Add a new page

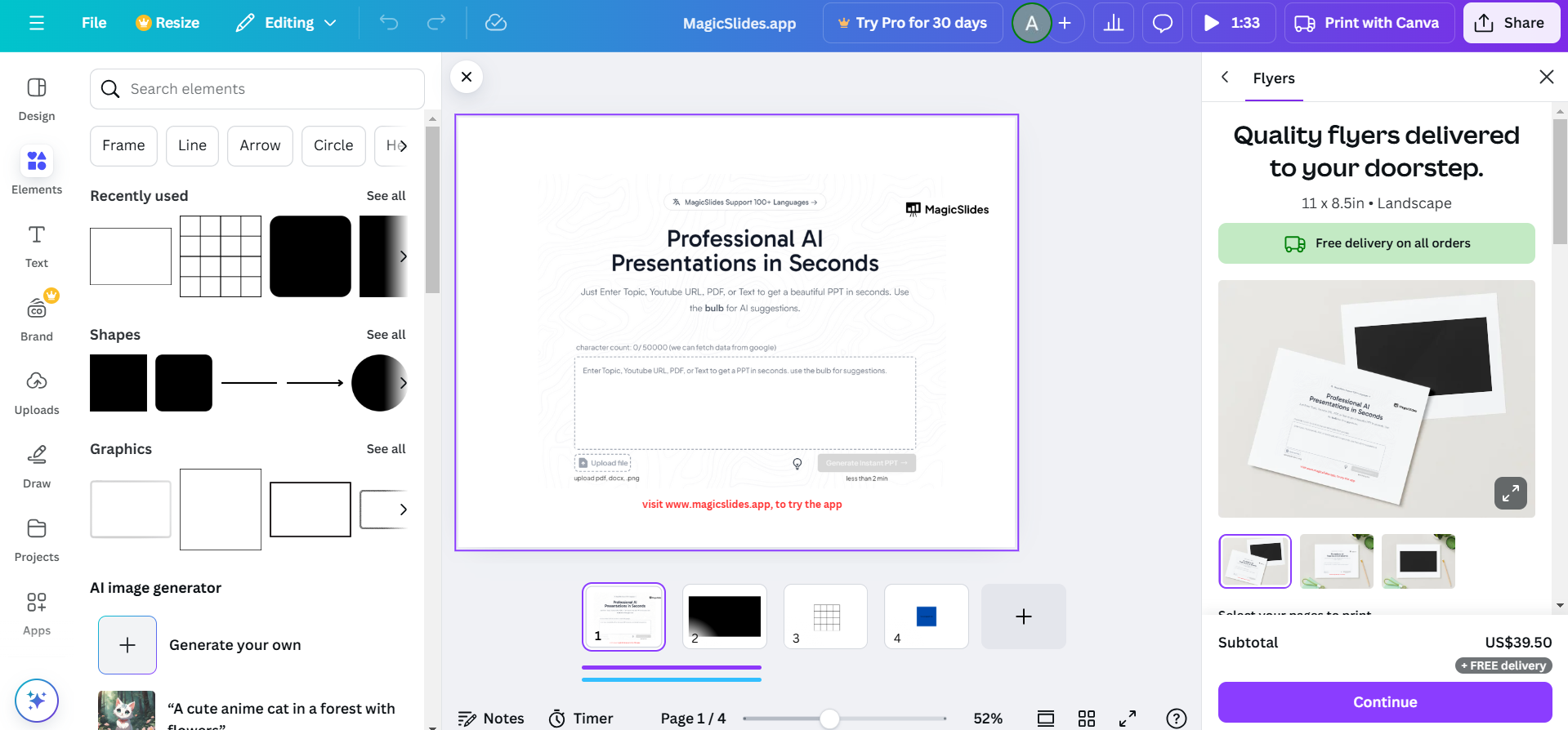[1024, 616]
